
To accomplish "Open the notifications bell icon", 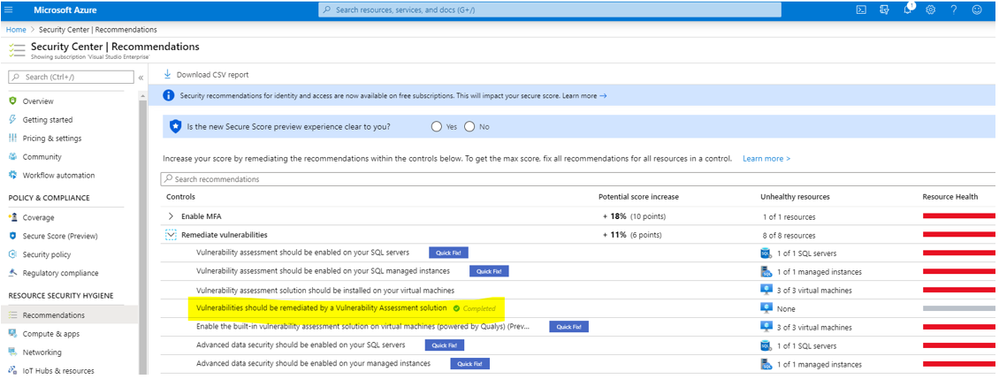I will pyautogui.click(x=908, y=10).
